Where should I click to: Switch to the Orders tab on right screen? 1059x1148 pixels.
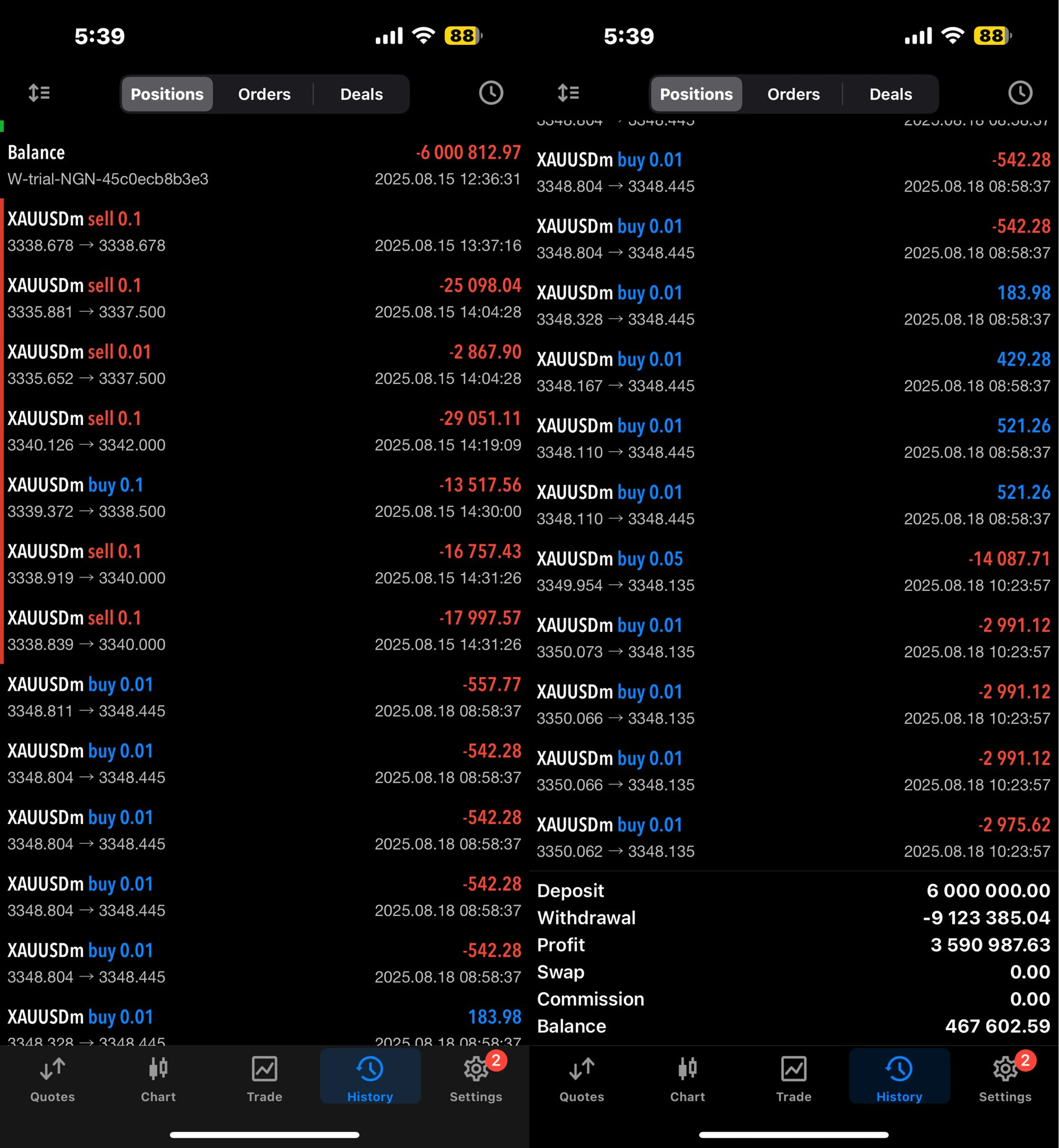(x=794, y=94)
